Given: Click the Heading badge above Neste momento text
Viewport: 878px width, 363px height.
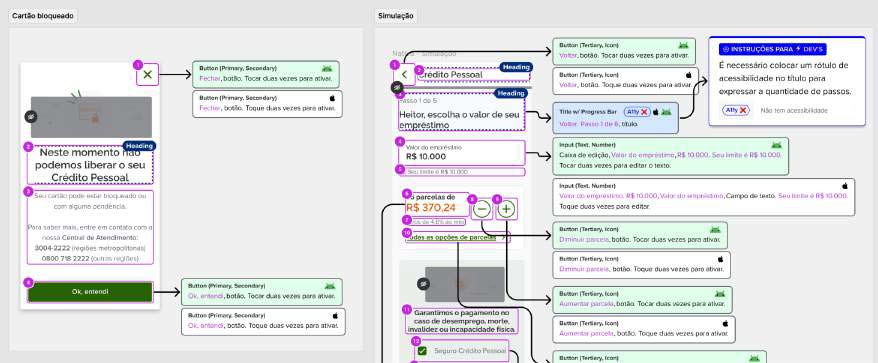Looking at the screenshot, I should coord(139,146).
